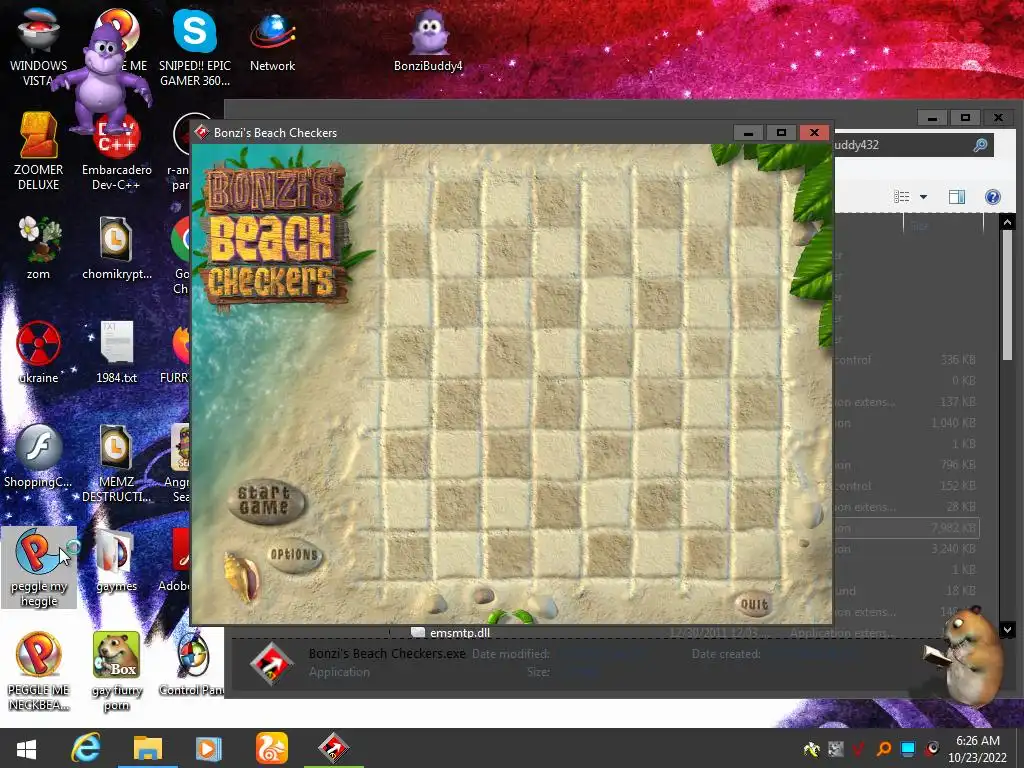Image resolution: width=1024 pixels, height=768 pixels.
Task: Select the BonziBuddy4 desktop icon
Action: [x=428, y=40]
